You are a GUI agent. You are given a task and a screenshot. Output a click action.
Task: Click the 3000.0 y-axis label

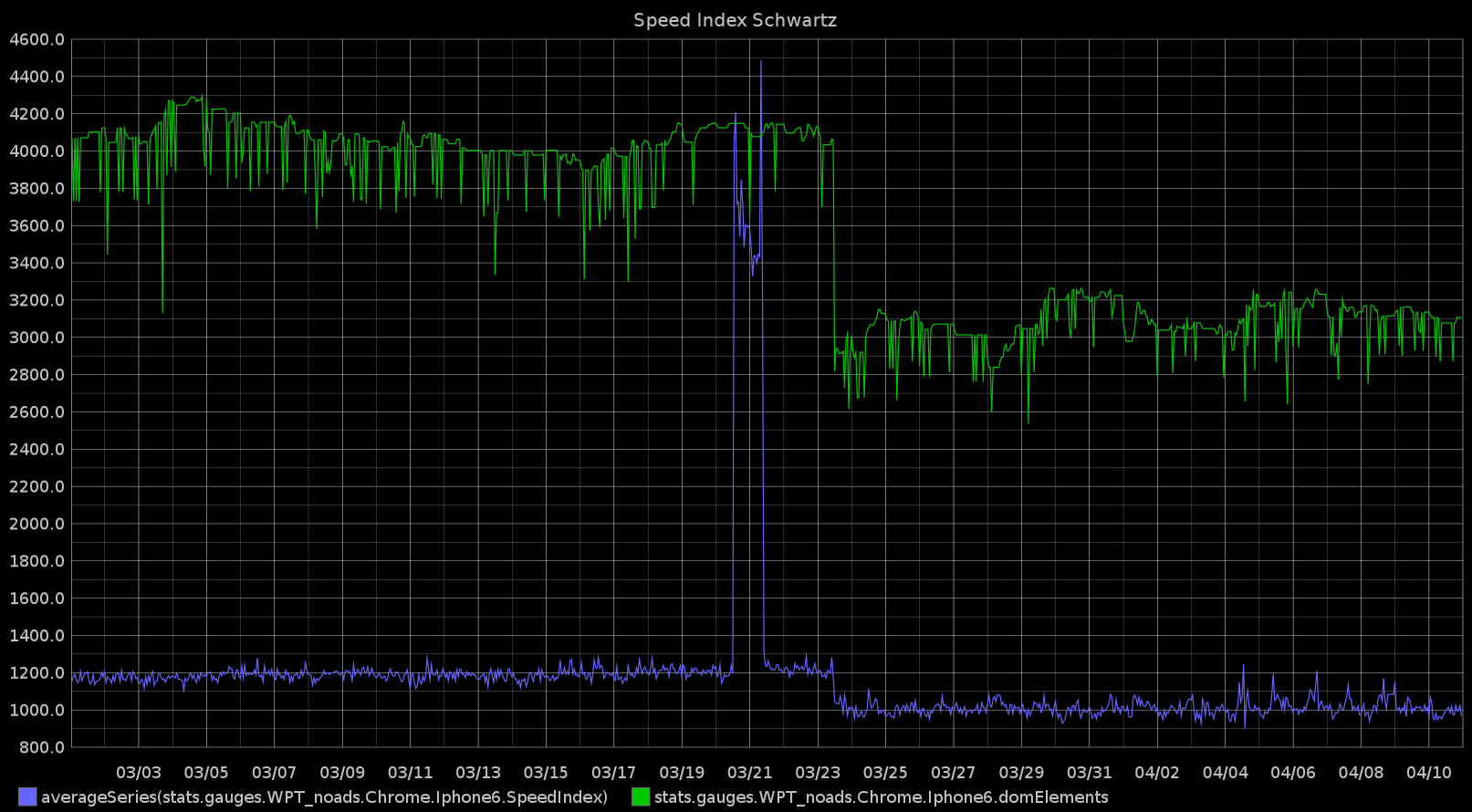[37, 338]
